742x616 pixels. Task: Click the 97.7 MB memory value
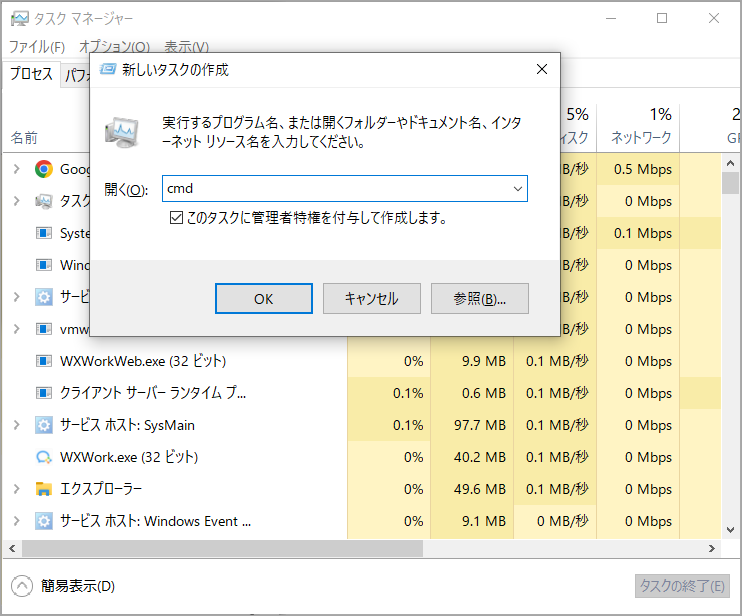(480, 425)
